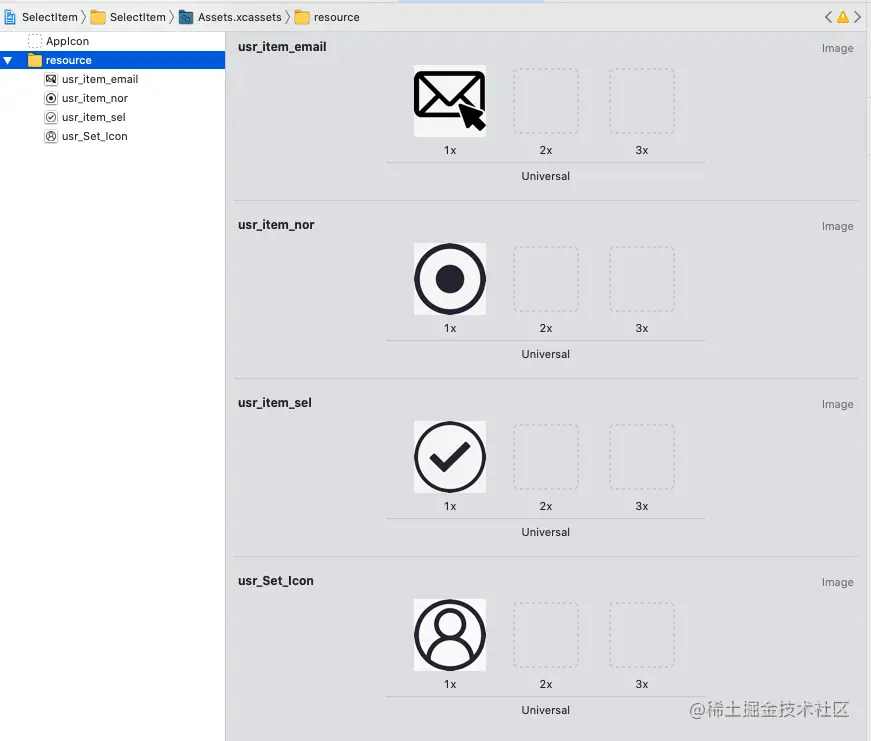The height and width of the screenshot is (741, 871).
Task: Go to previous issue with left chevron
Action: click(x=828, y=17)
